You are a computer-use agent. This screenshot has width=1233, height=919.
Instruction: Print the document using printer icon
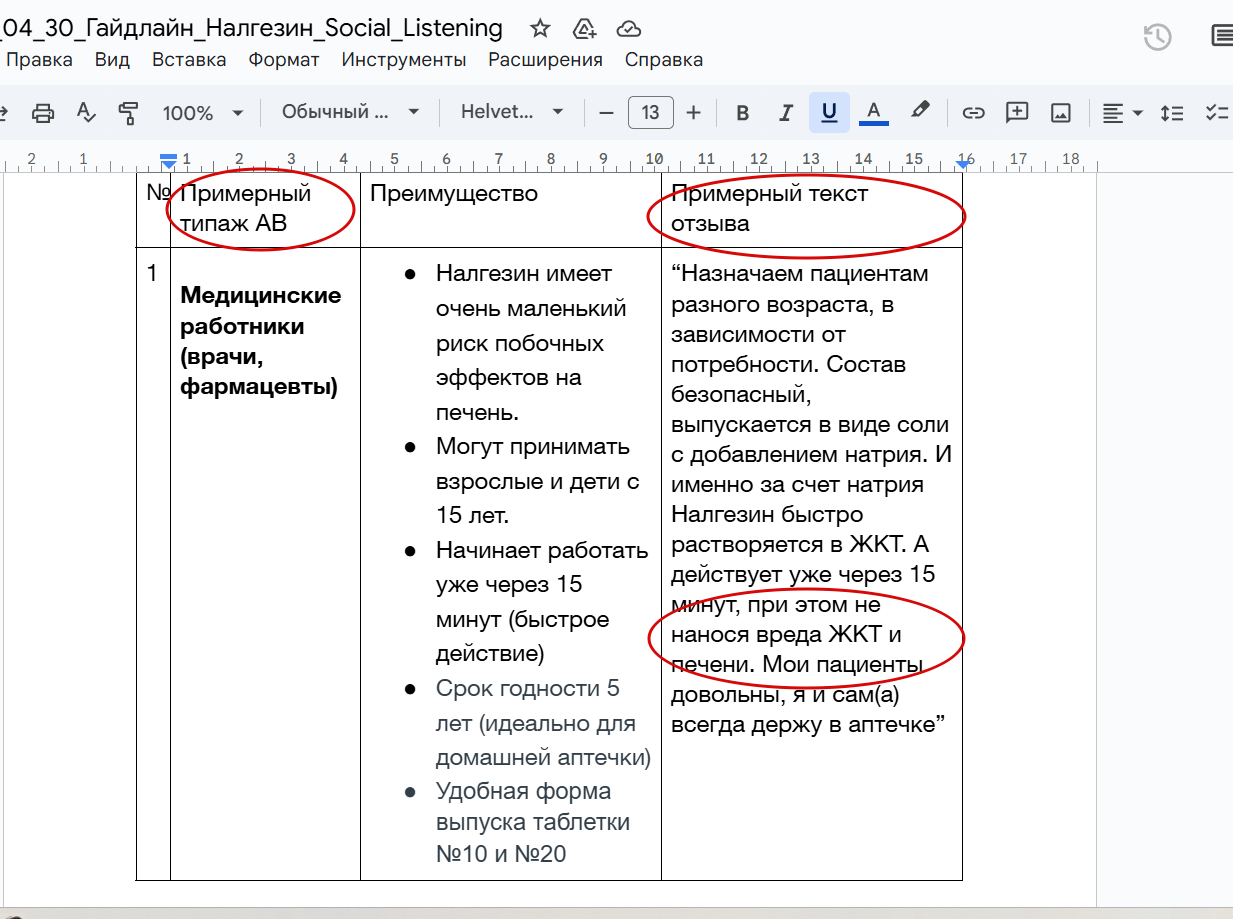[43, 112]
